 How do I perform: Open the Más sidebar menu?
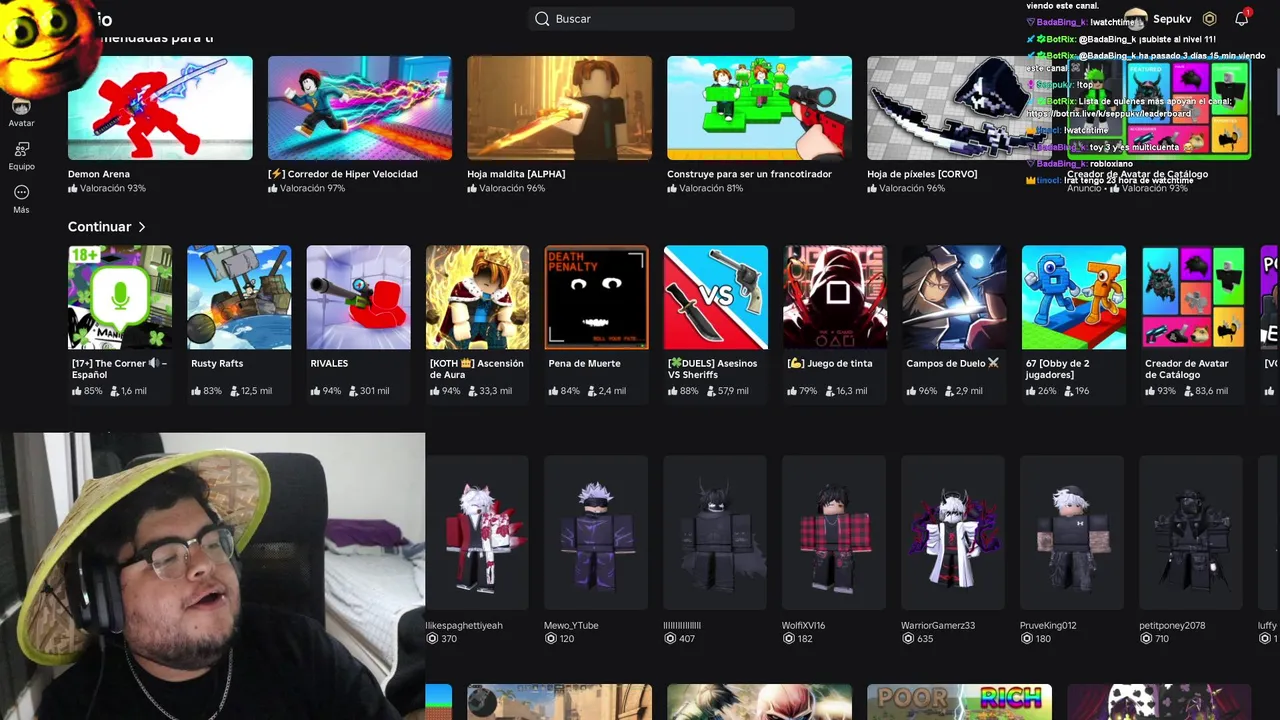[21, 192]
